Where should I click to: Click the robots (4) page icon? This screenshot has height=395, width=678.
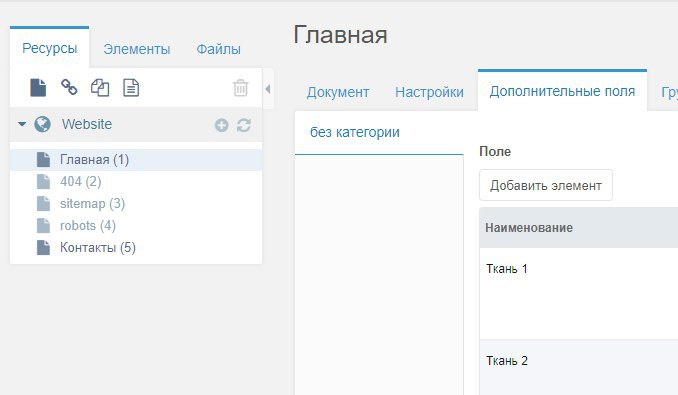click(x=43, y=226)
